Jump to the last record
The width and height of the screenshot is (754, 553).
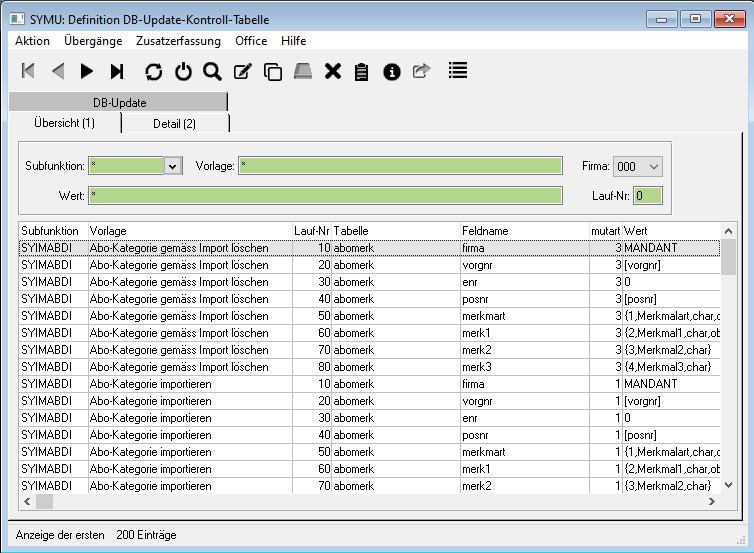[117, 71]
